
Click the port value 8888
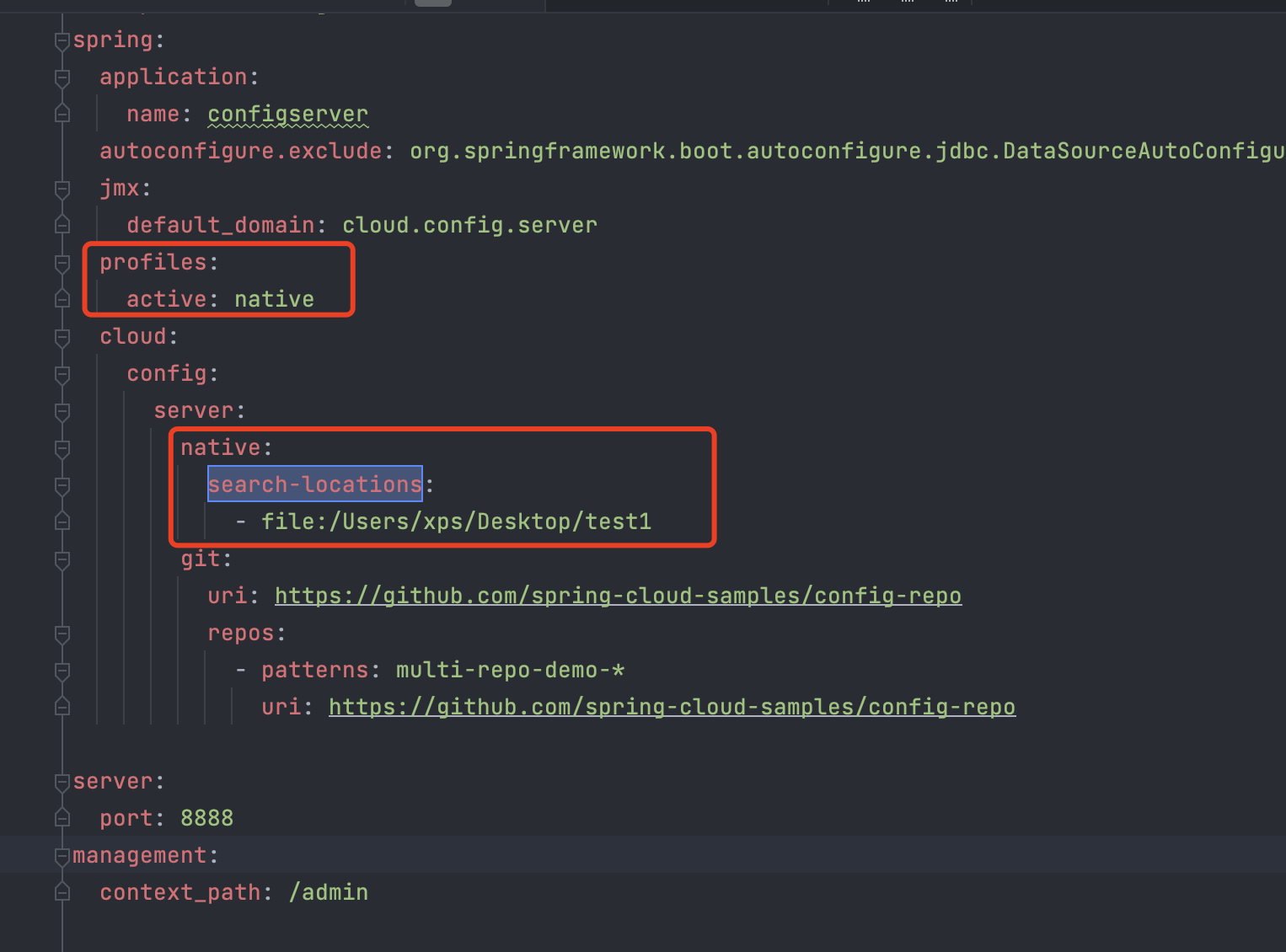[206, 818]
